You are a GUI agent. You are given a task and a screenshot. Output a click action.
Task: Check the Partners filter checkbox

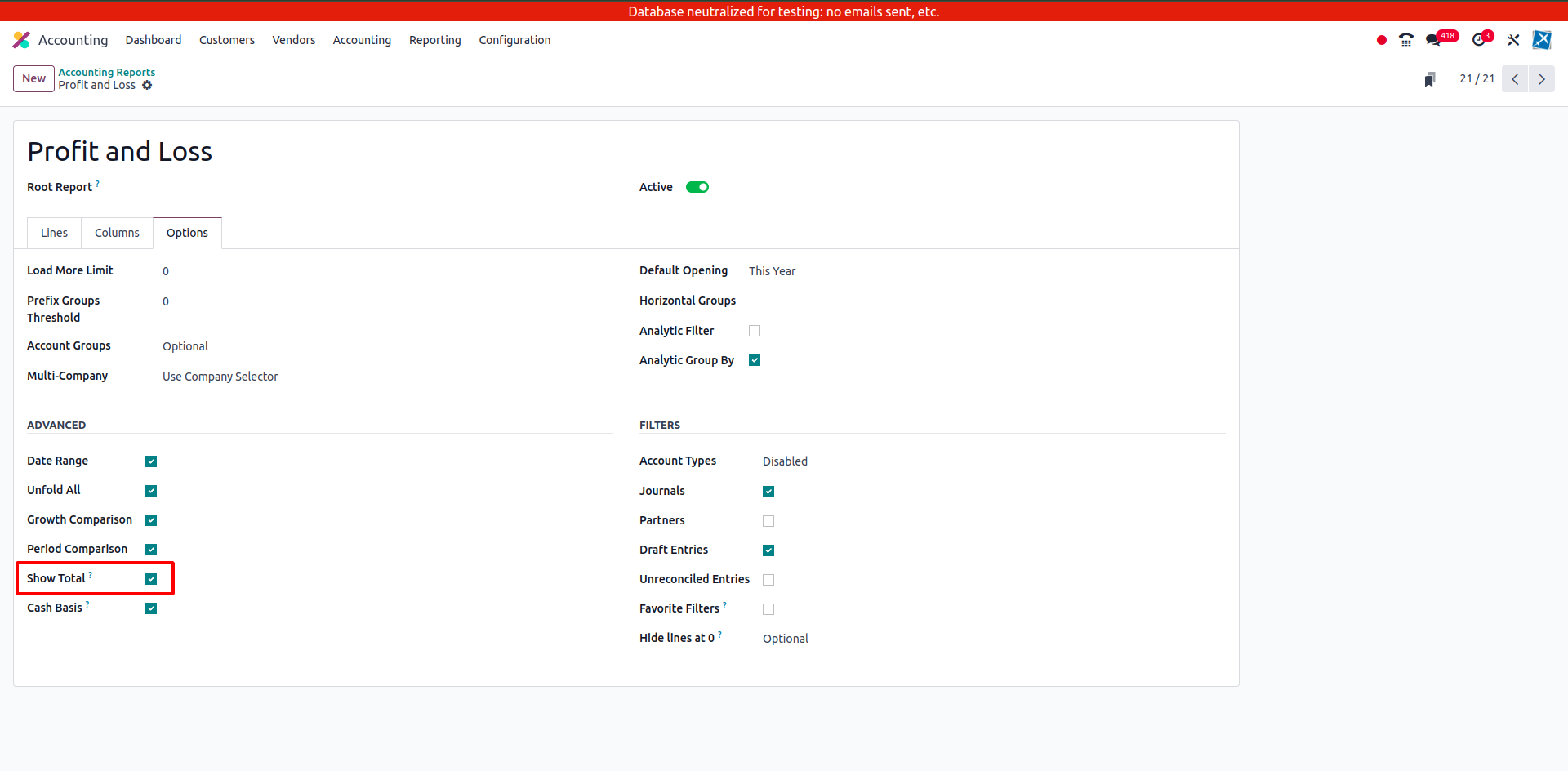pos(768,521)
